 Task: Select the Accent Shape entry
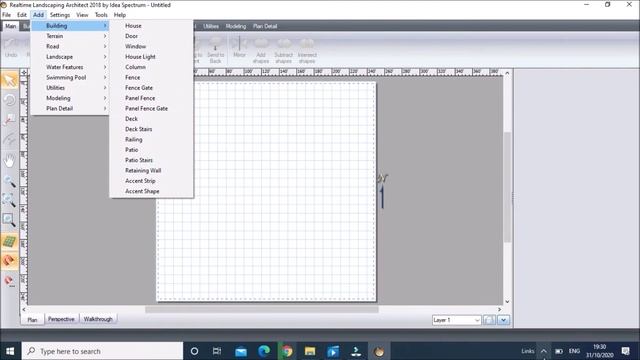click(x=151, y=191)
